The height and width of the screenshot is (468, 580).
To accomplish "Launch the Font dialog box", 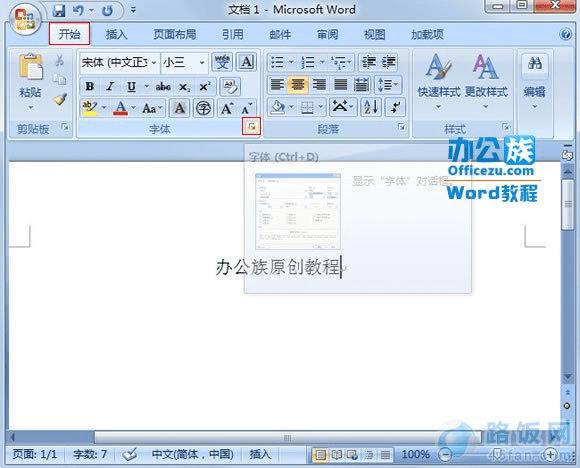I will pyautogui.click(x=252, y=127).
